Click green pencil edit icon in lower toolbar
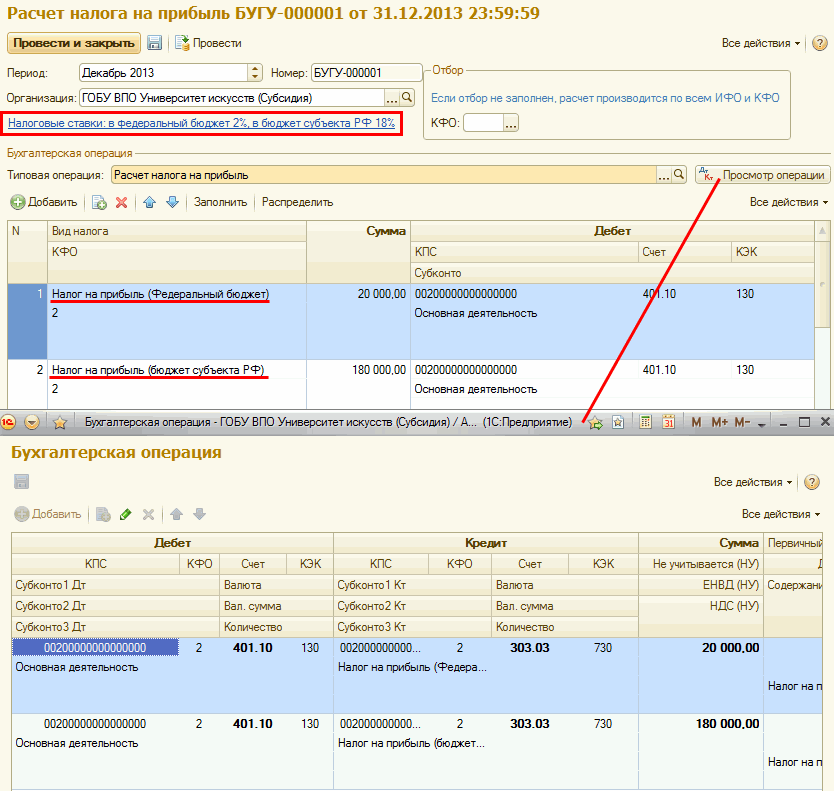Image resolution: width=834 pixels, height=791 pixels. (x=125, y=514)
